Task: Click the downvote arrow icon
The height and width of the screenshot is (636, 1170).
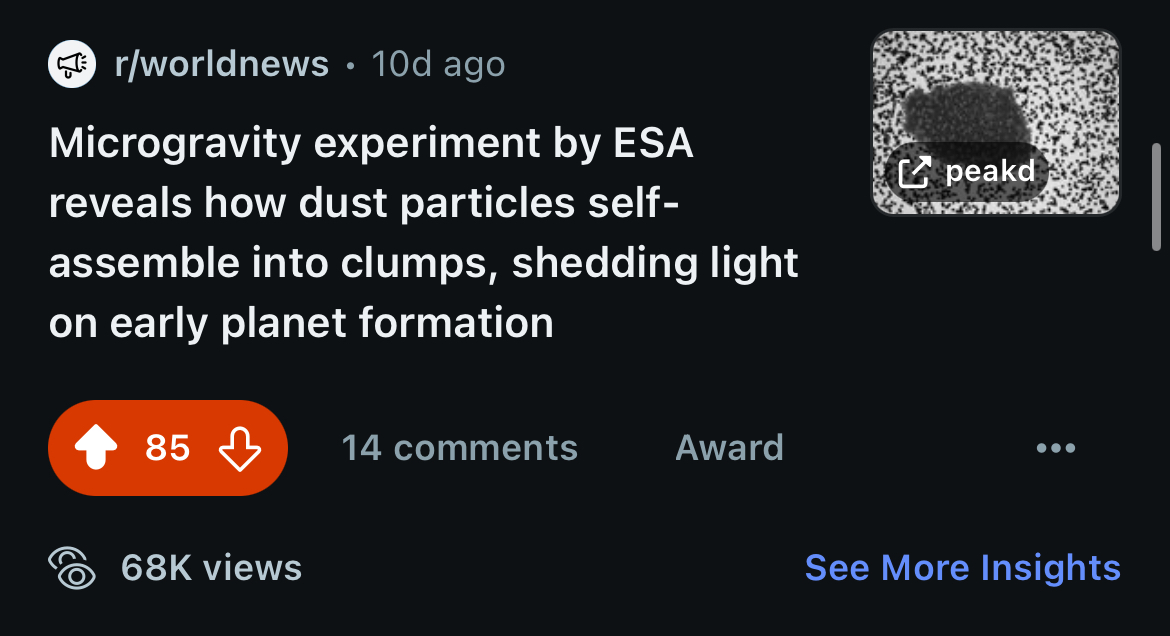Action: 240,448
